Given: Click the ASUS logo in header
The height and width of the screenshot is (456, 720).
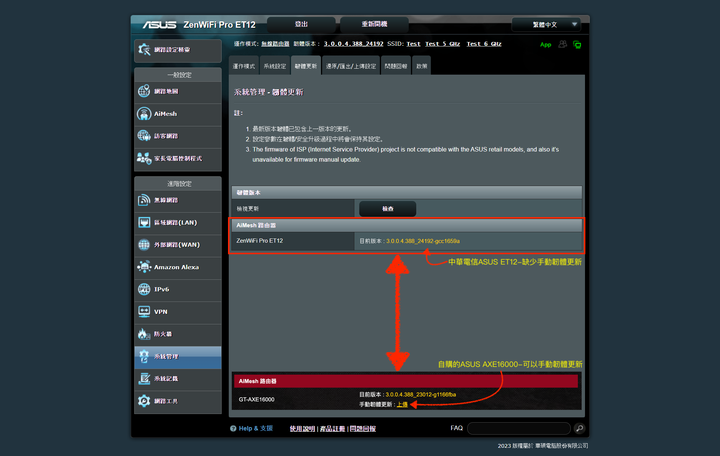Looking at the screenshot, I should pos(159,24).
